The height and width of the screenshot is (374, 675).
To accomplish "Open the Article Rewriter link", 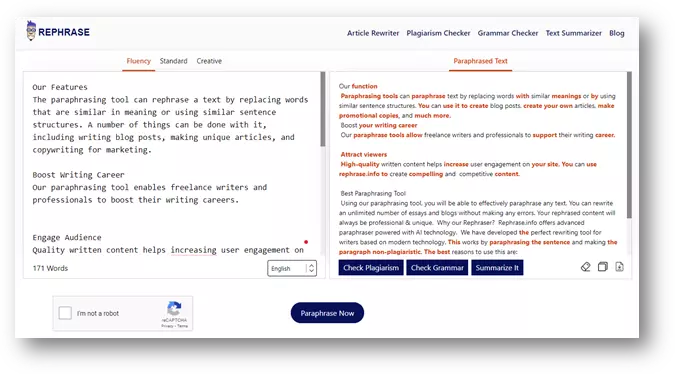I will [373, 33].
